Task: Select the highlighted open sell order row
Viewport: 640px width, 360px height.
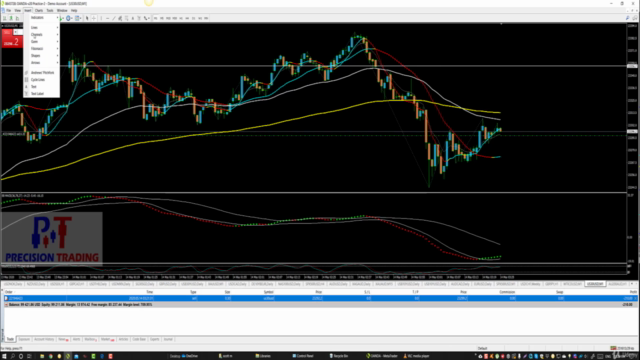Action: point(320,298)
